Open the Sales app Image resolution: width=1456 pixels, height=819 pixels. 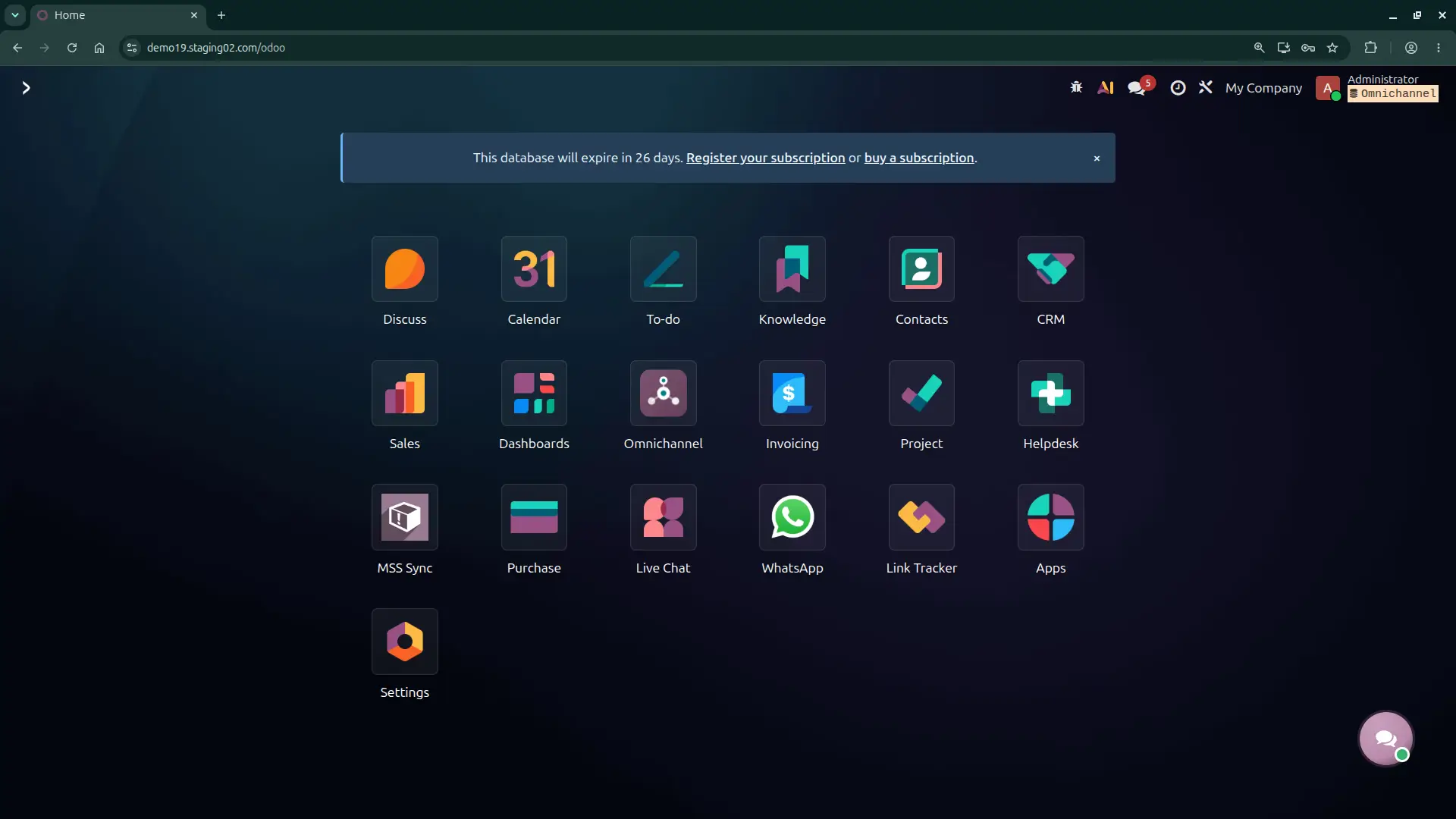point(405,394)
